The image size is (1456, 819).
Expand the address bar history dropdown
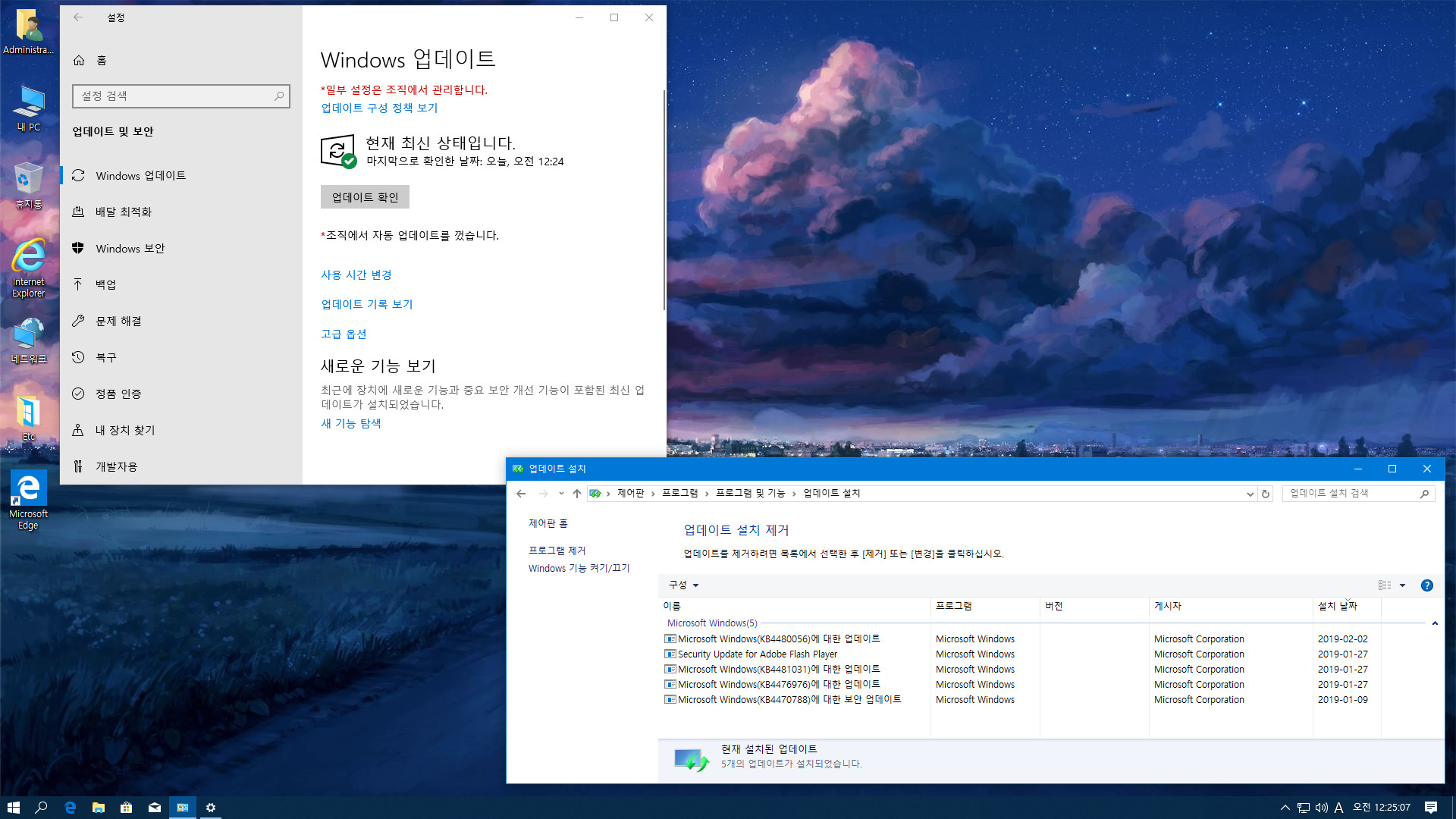(x=1250, y=494)
